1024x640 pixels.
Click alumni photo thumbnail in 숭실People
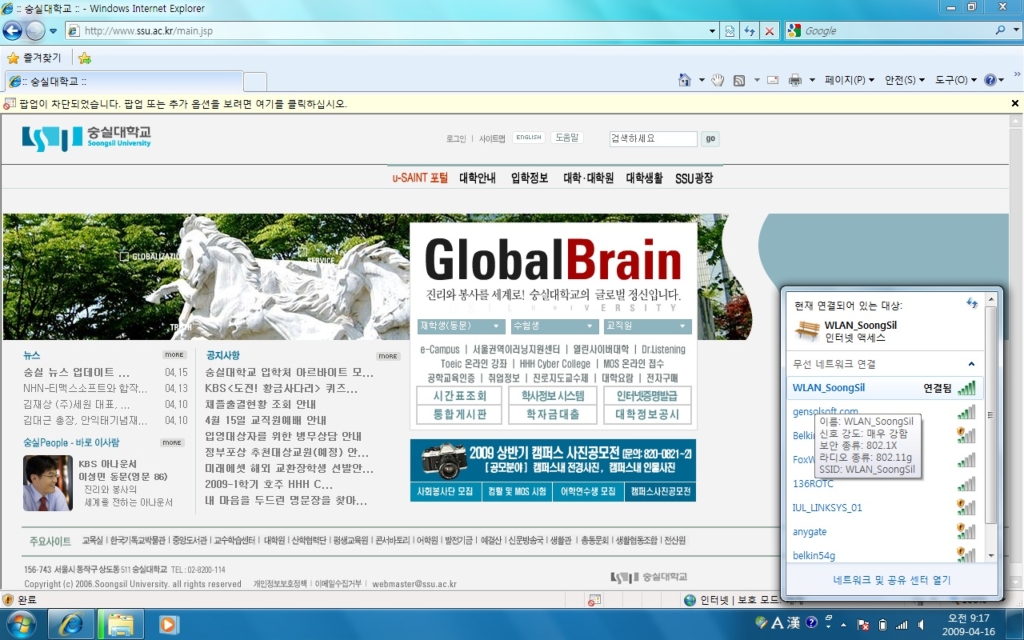48,483
